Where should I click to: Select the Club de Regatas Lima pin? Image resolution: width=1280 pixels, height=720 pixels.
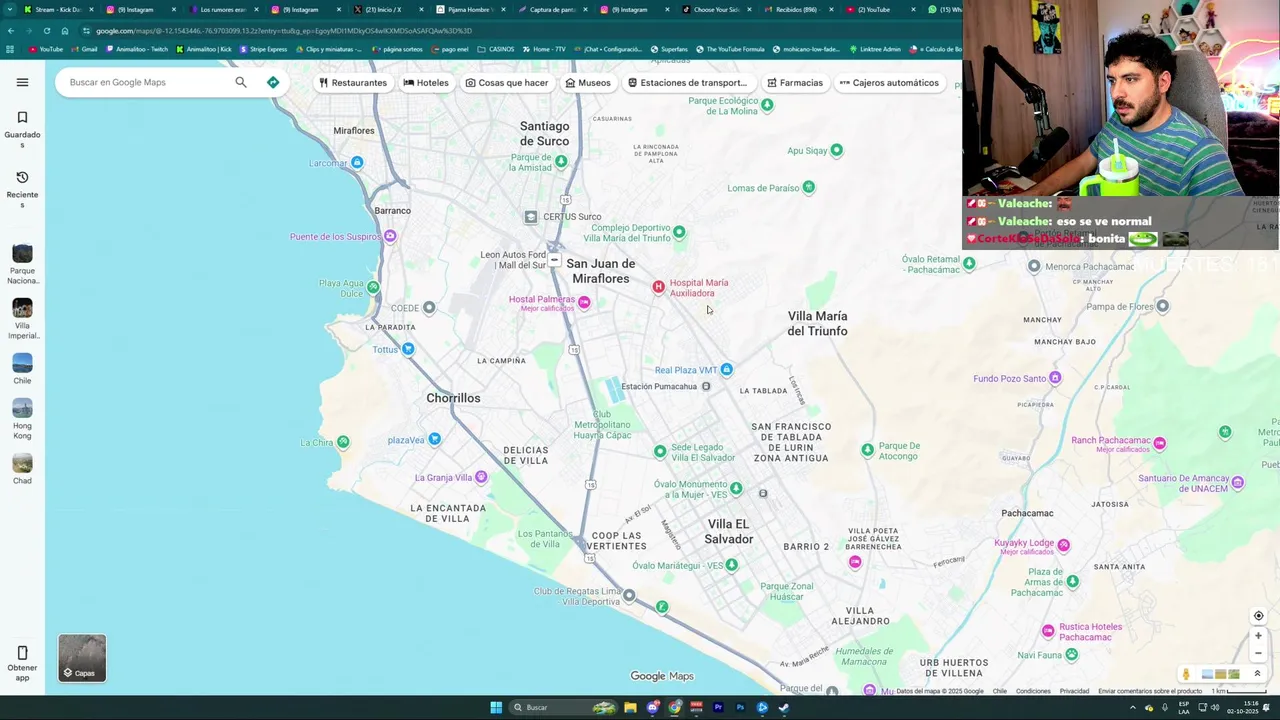[x=628, y=596]
